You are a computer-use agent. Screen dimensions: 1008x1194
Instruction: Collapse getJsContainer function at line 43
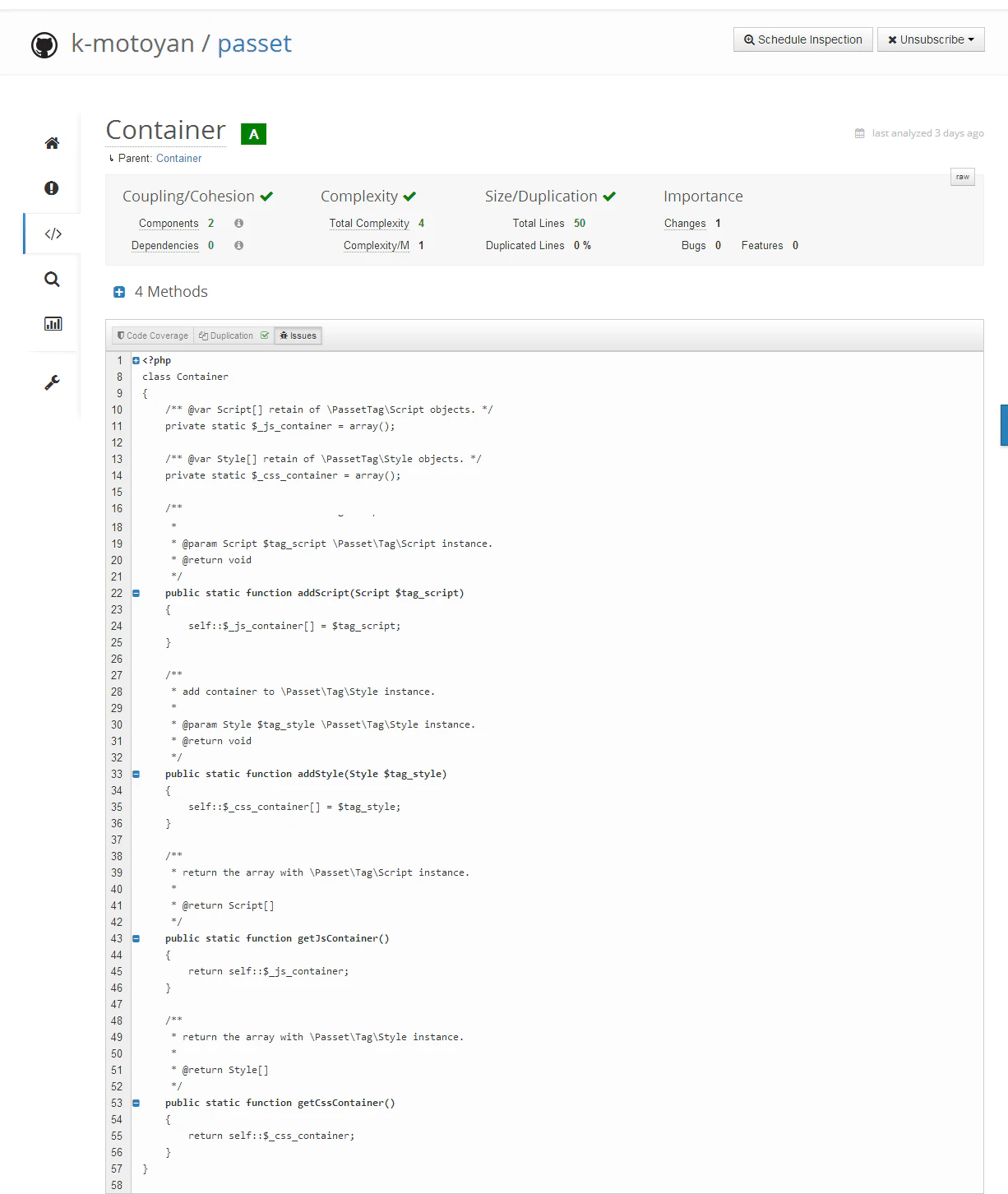(136, 938)
